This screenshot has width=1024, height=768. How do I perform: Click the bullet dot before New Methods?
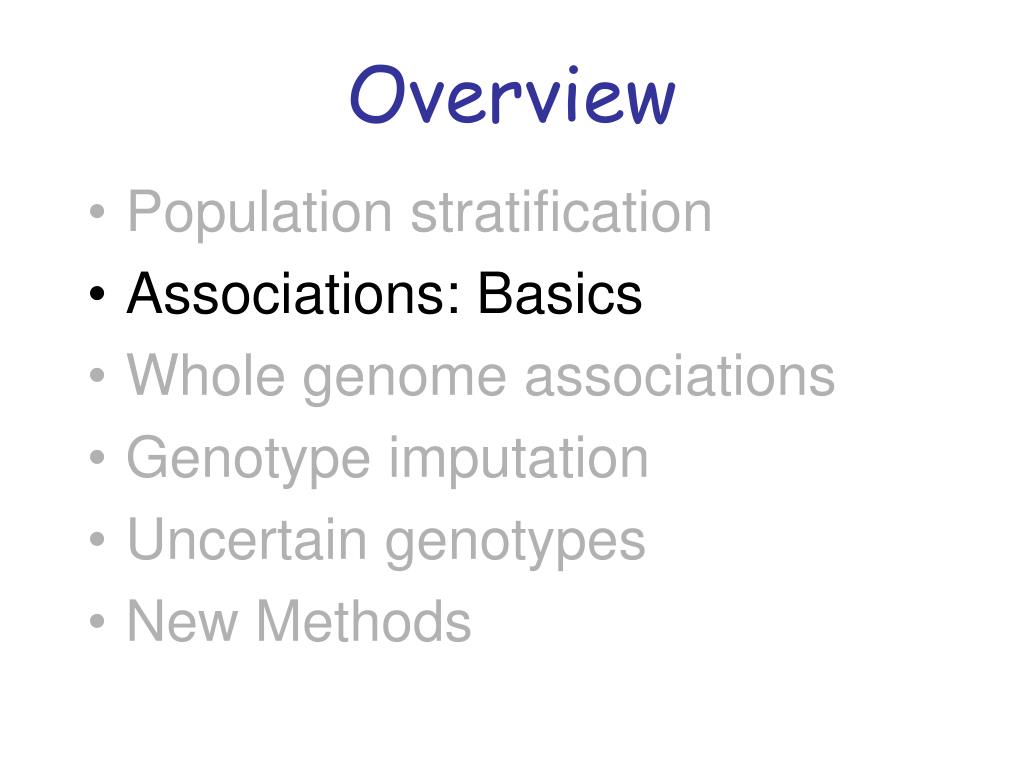(97, 621)
